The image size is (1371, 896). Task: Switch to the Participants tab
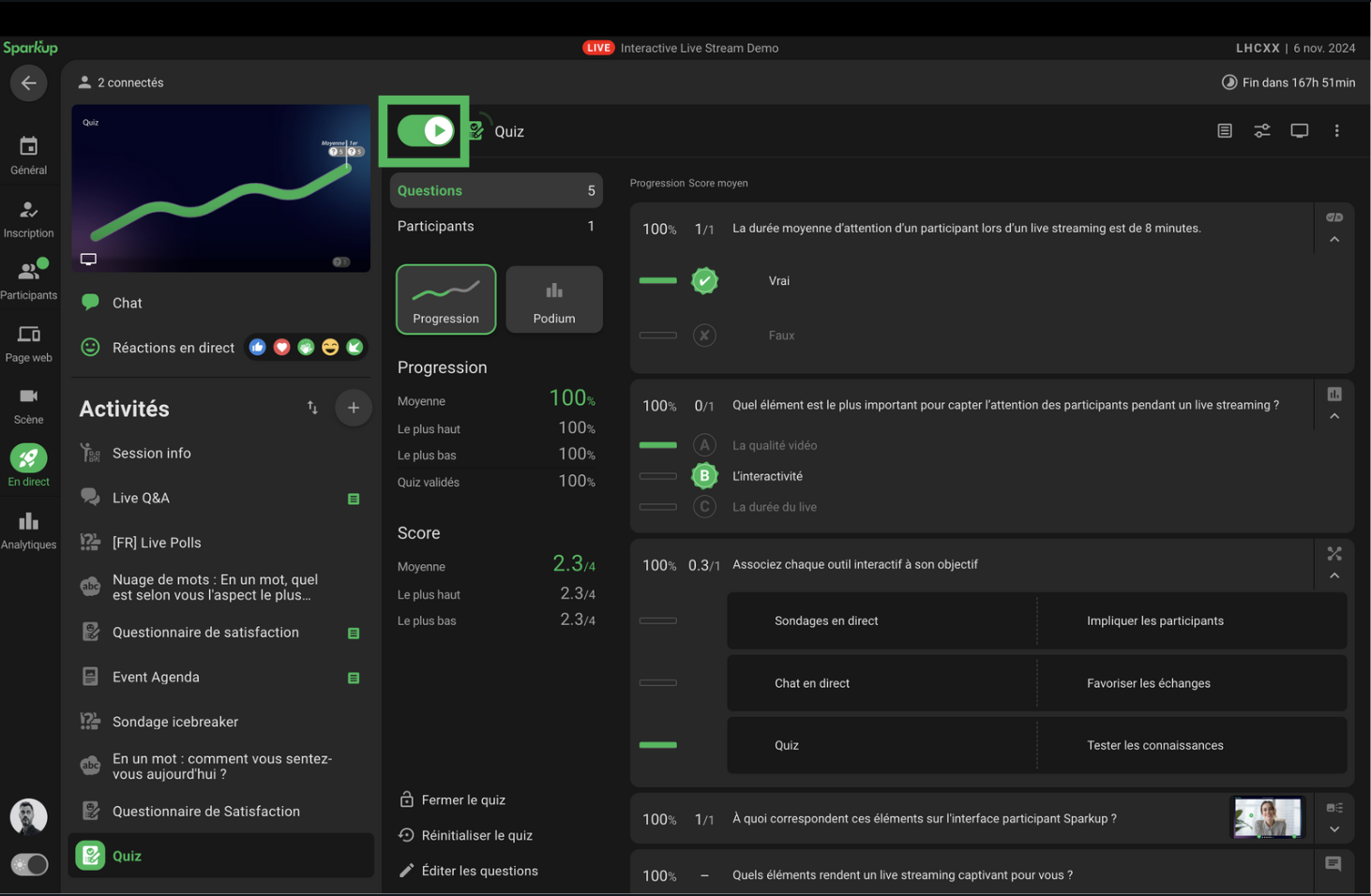(x=495, y=226)
